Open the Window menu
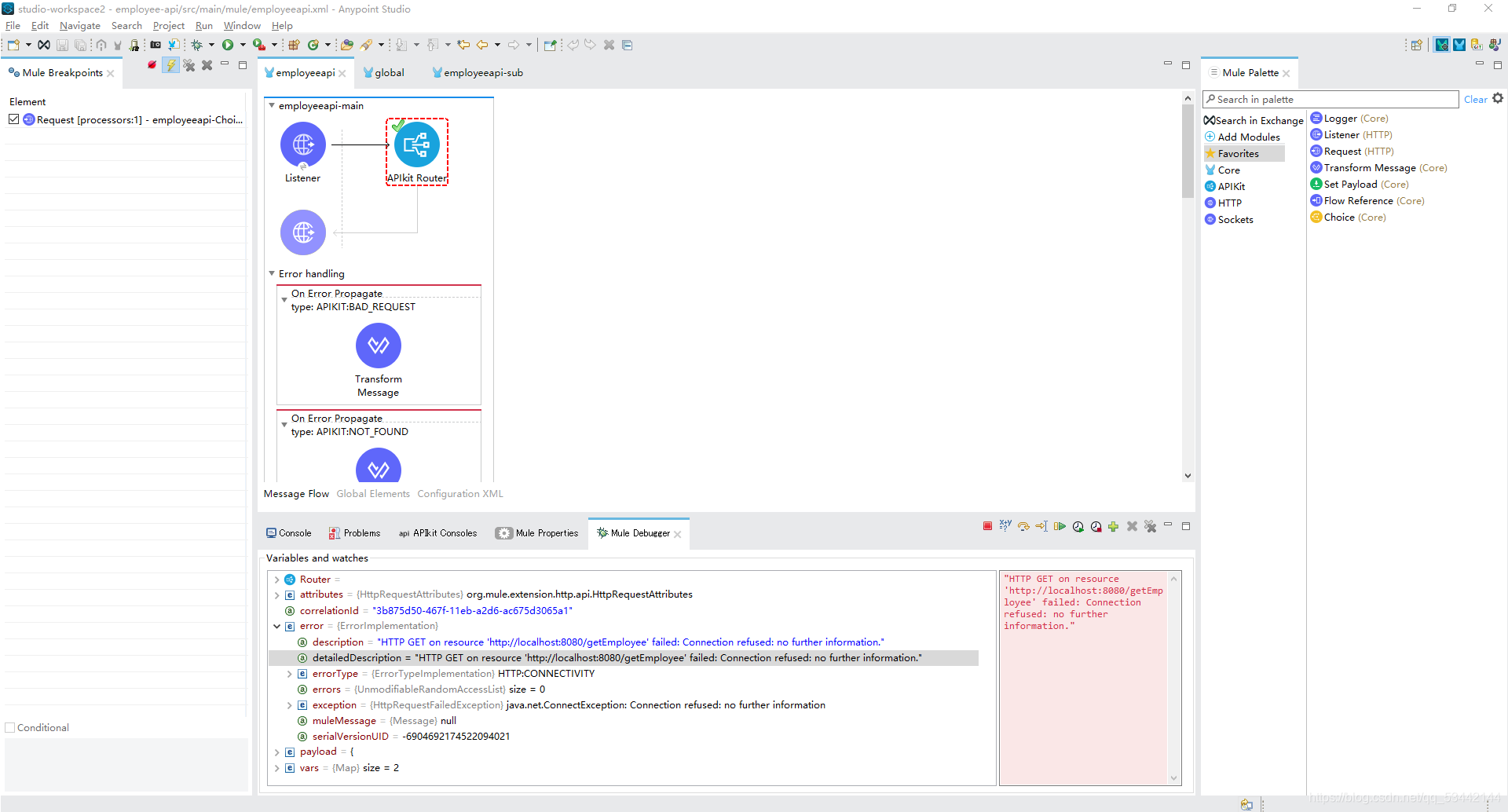The image size is (1508, 812). click(242, 26)
